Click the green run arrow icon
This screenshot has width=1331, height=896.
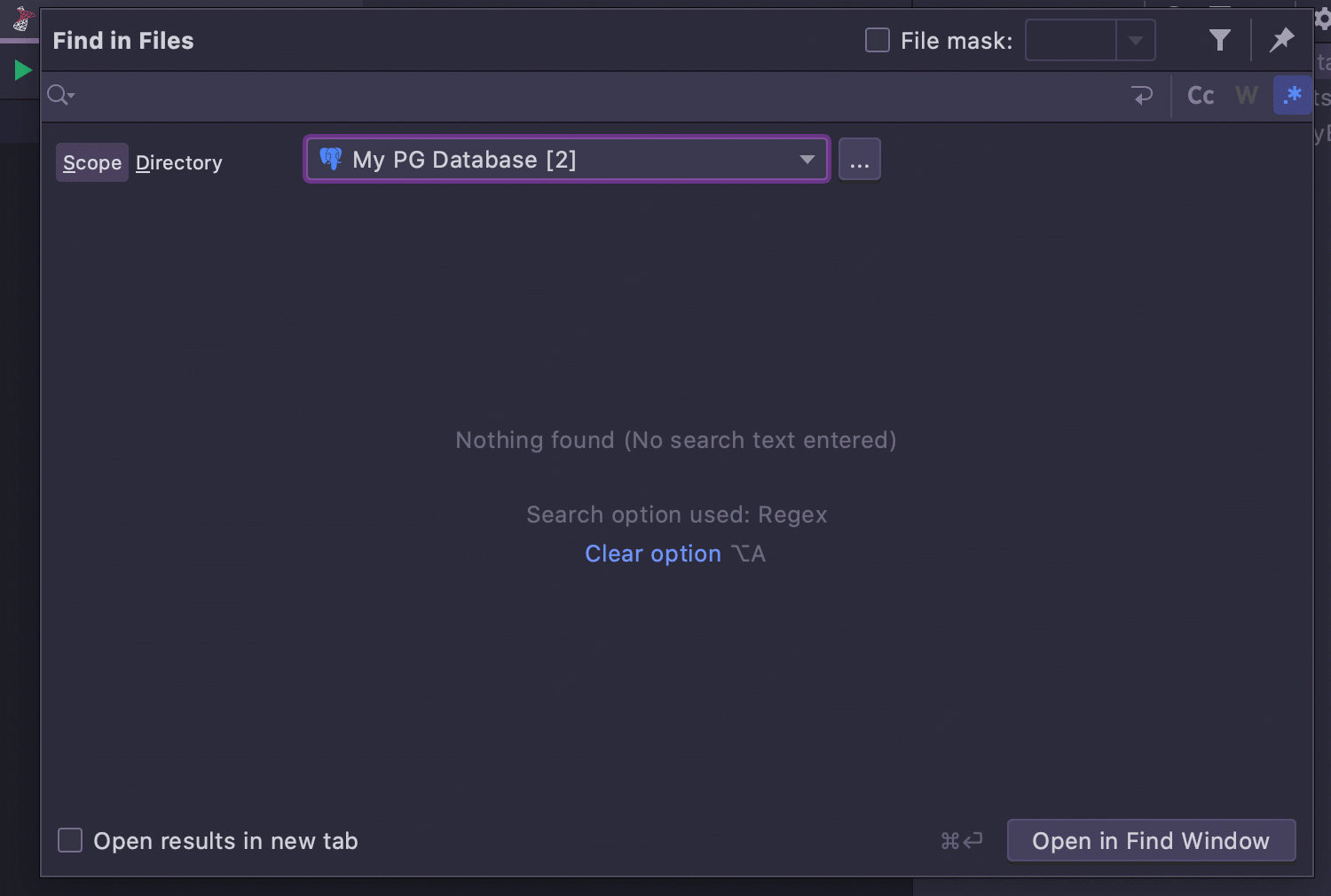pyautogui.click(x=23, y=70)
